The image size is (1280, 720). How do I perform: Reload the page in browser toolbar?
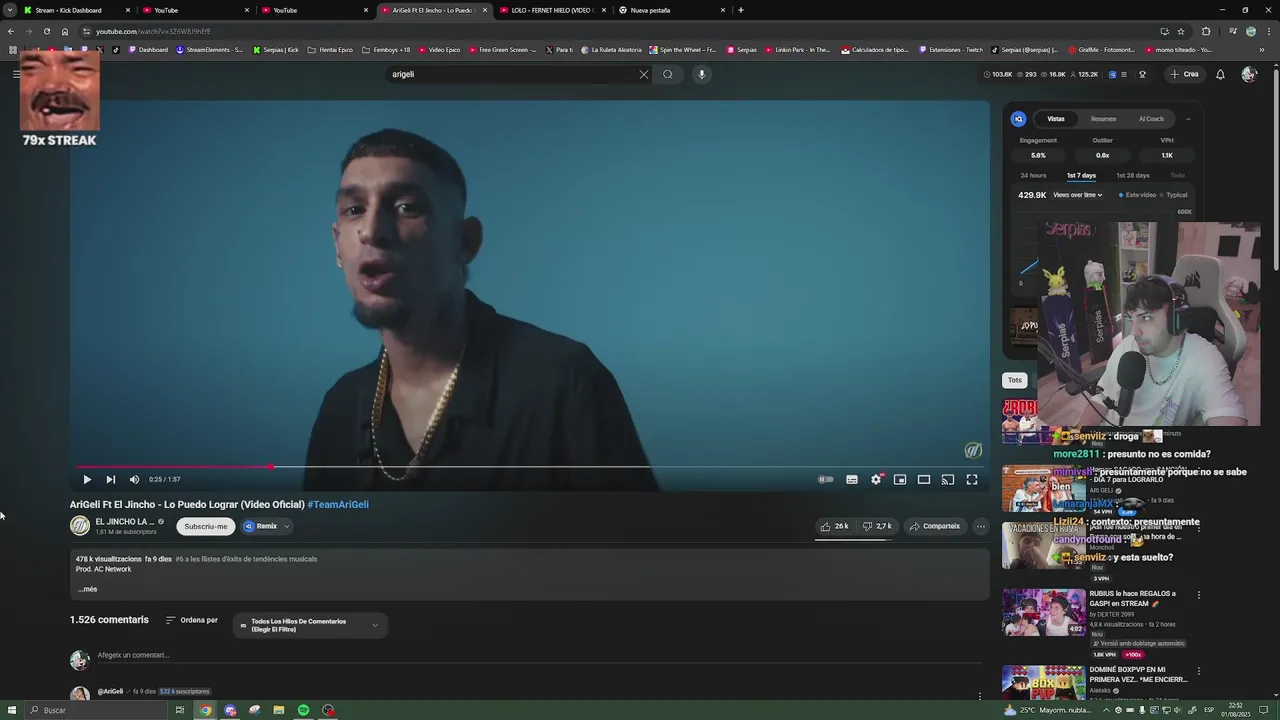[46, 31]
